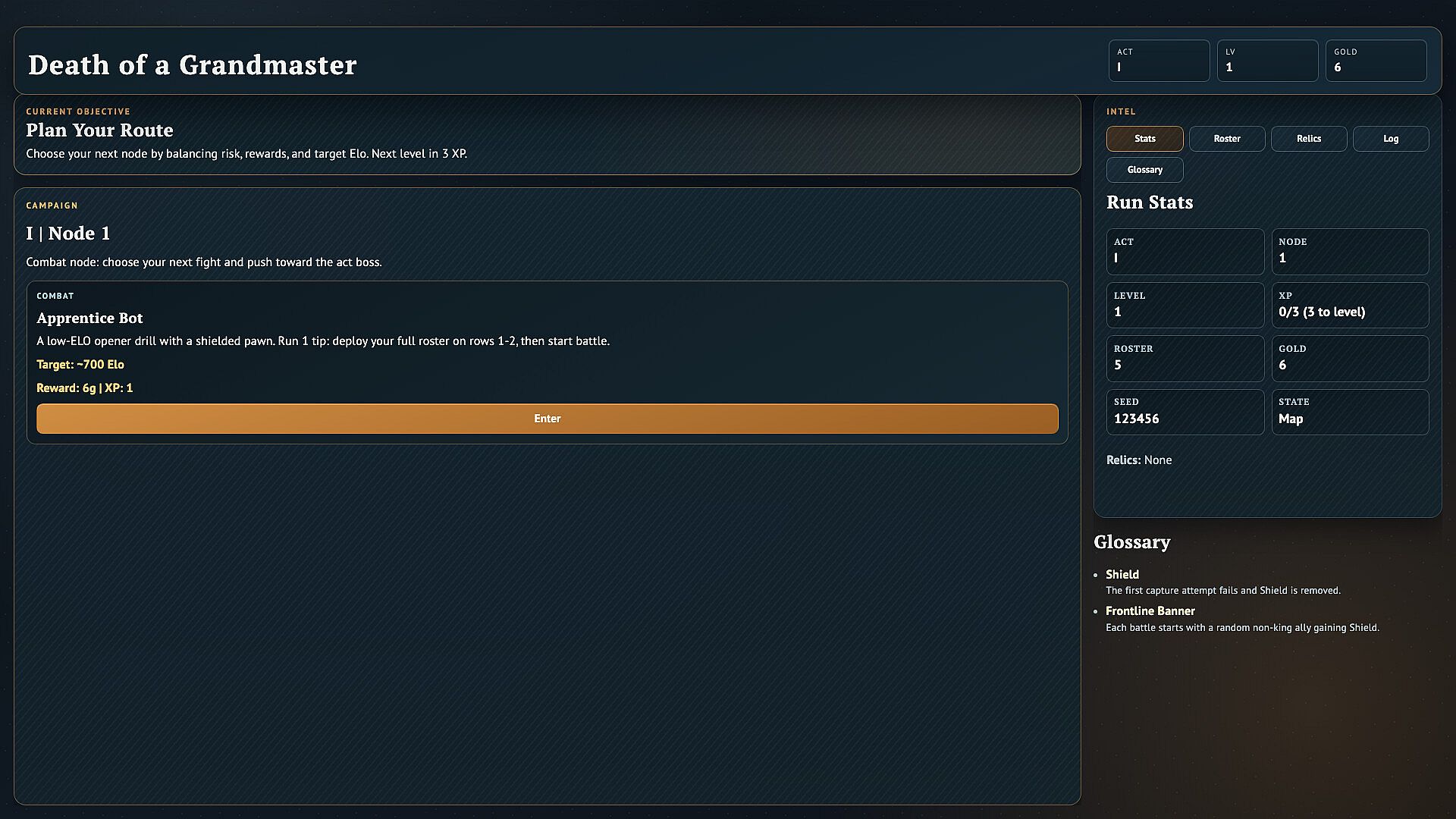Click the Death of a Grandmaster title
The width and height of the screenshot is (1456, 819).
192,65
